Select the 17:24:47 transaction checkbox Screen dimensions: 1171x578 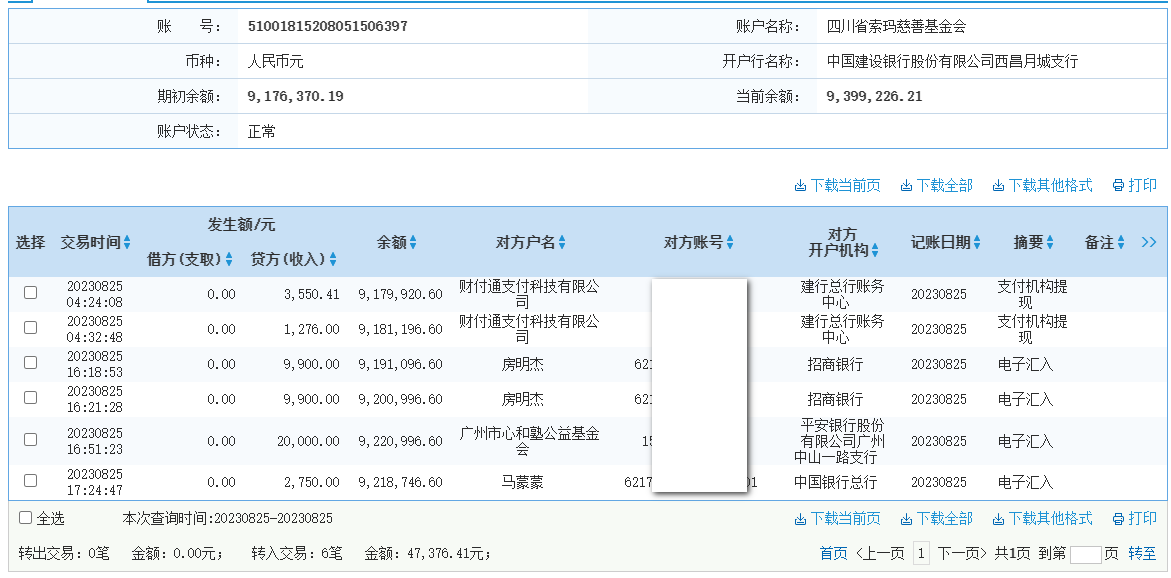click(31, 481)
